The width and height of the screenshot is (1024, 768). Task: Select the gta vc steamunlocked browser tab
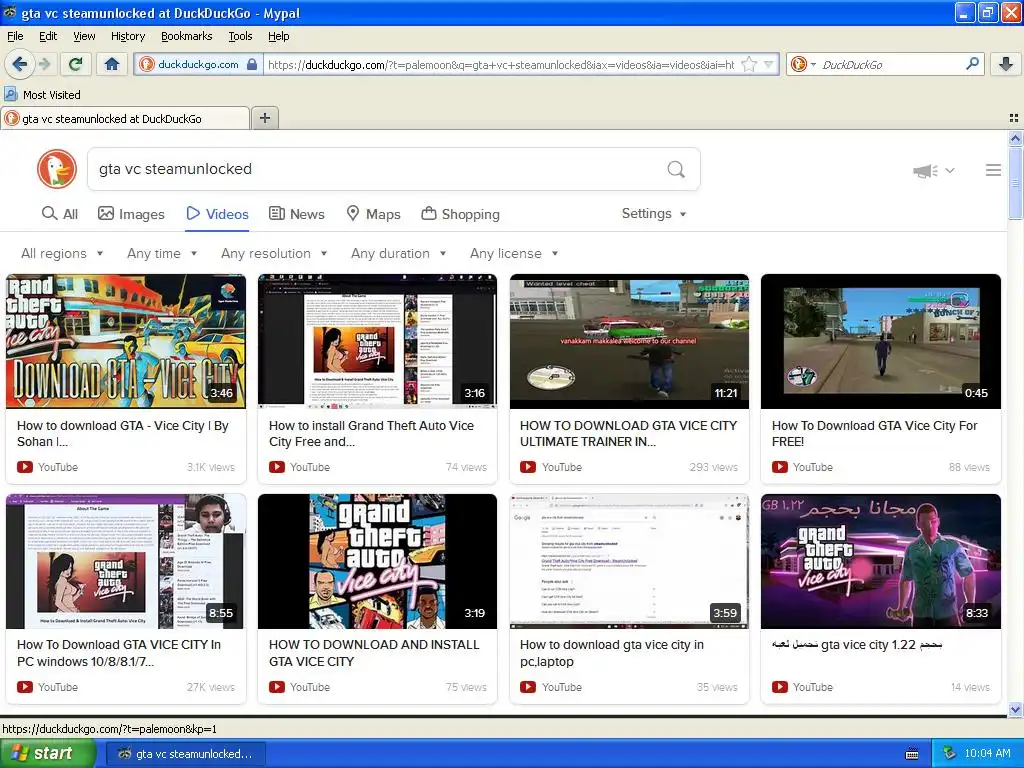125,118
